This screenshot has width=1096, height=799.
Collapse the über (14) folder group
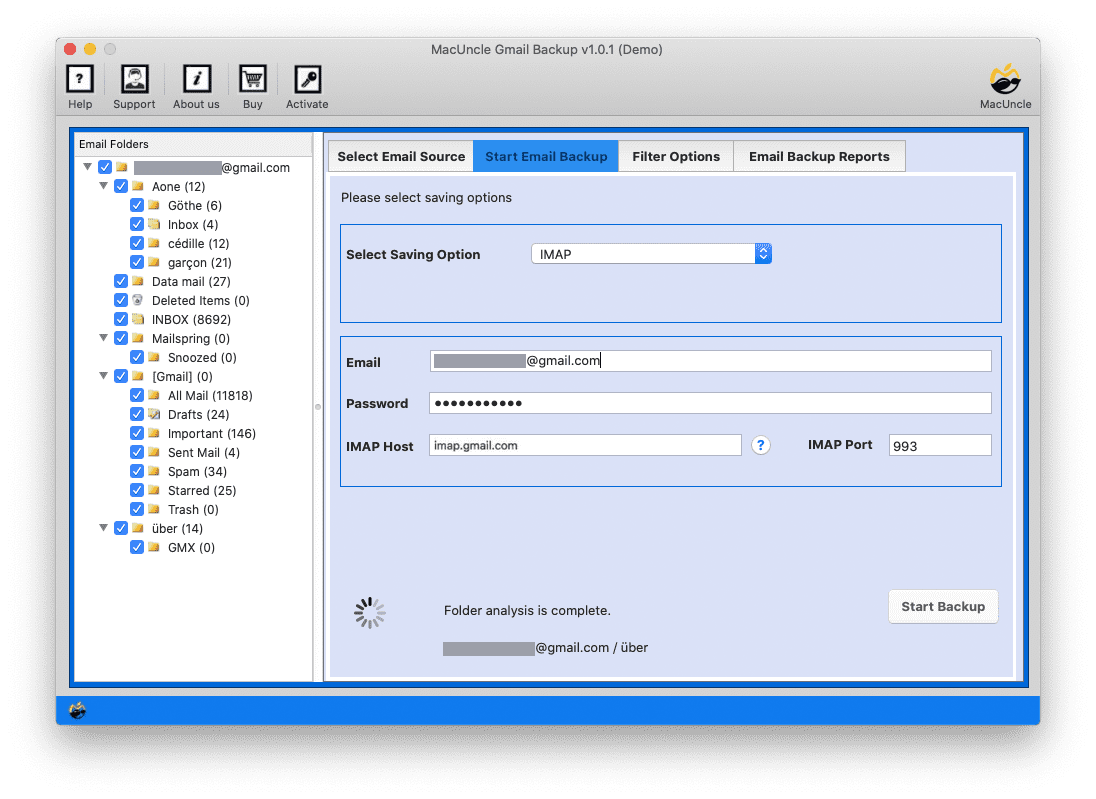click(104, 528)
